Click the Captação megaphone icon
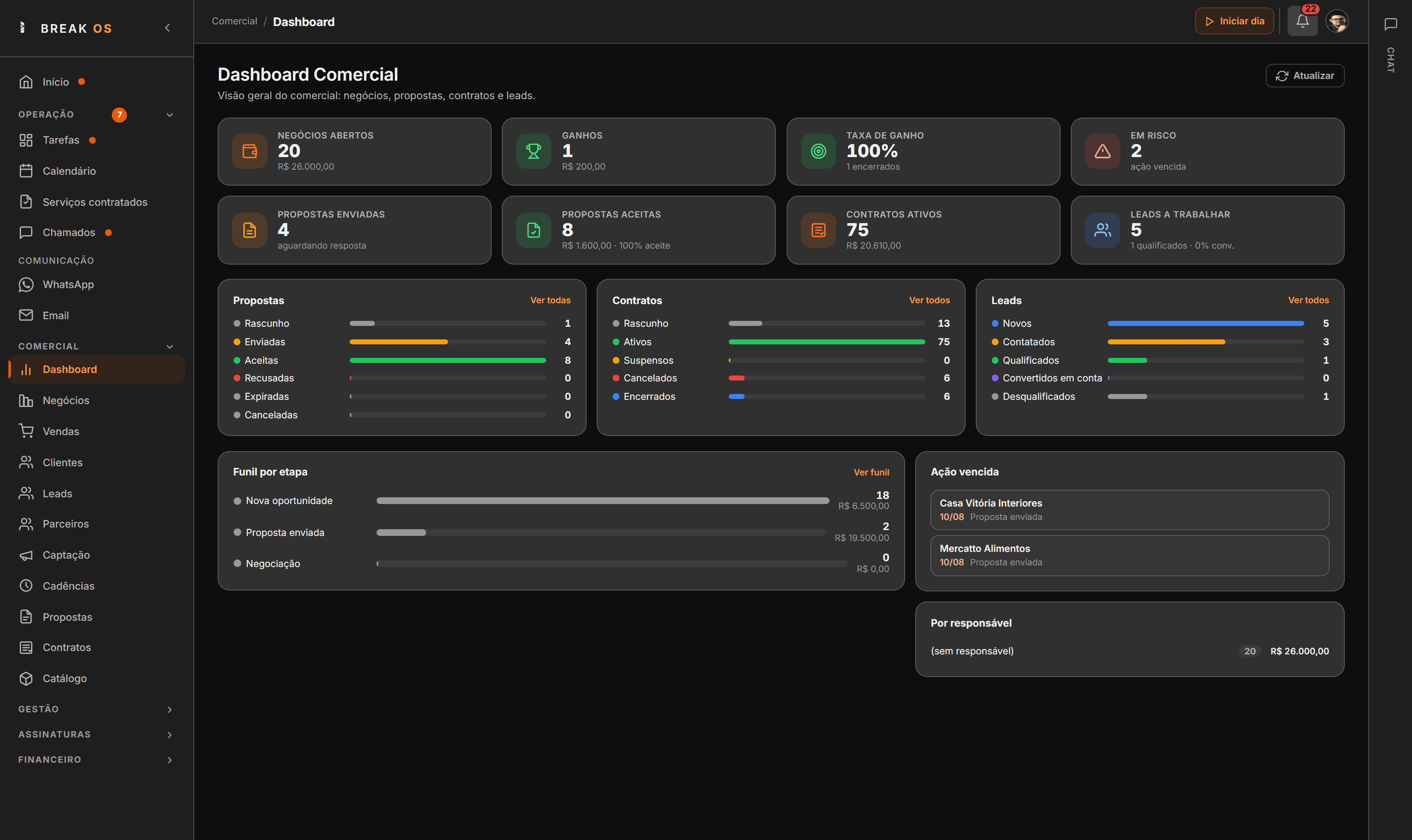The image size is (1412, 840). point(26,555)
